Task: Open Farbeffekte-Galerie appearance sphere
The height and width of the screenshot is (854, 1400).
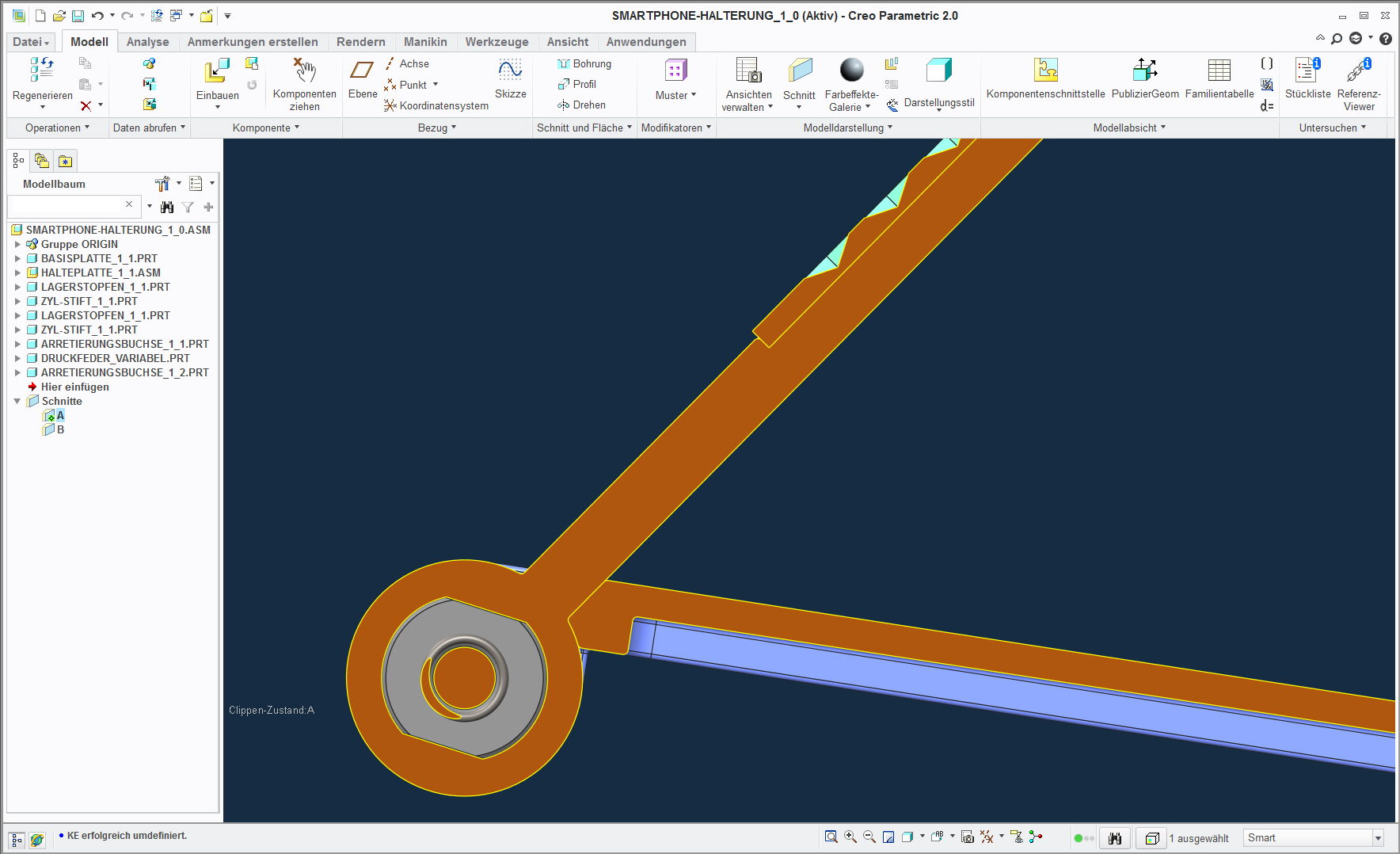Action: [x=852, y=71]
